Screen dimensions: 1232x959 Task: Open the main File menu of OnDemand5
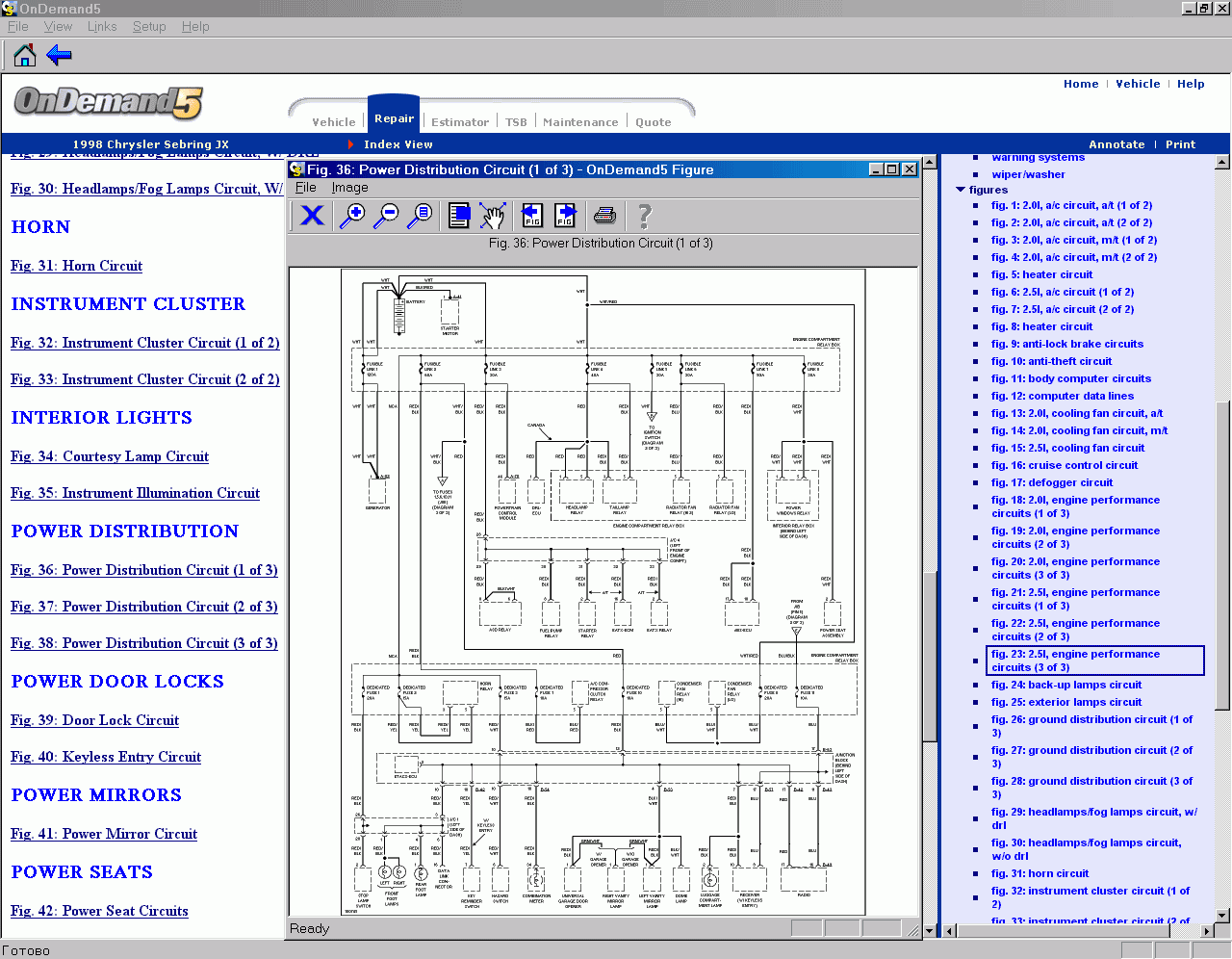(17, 26)
